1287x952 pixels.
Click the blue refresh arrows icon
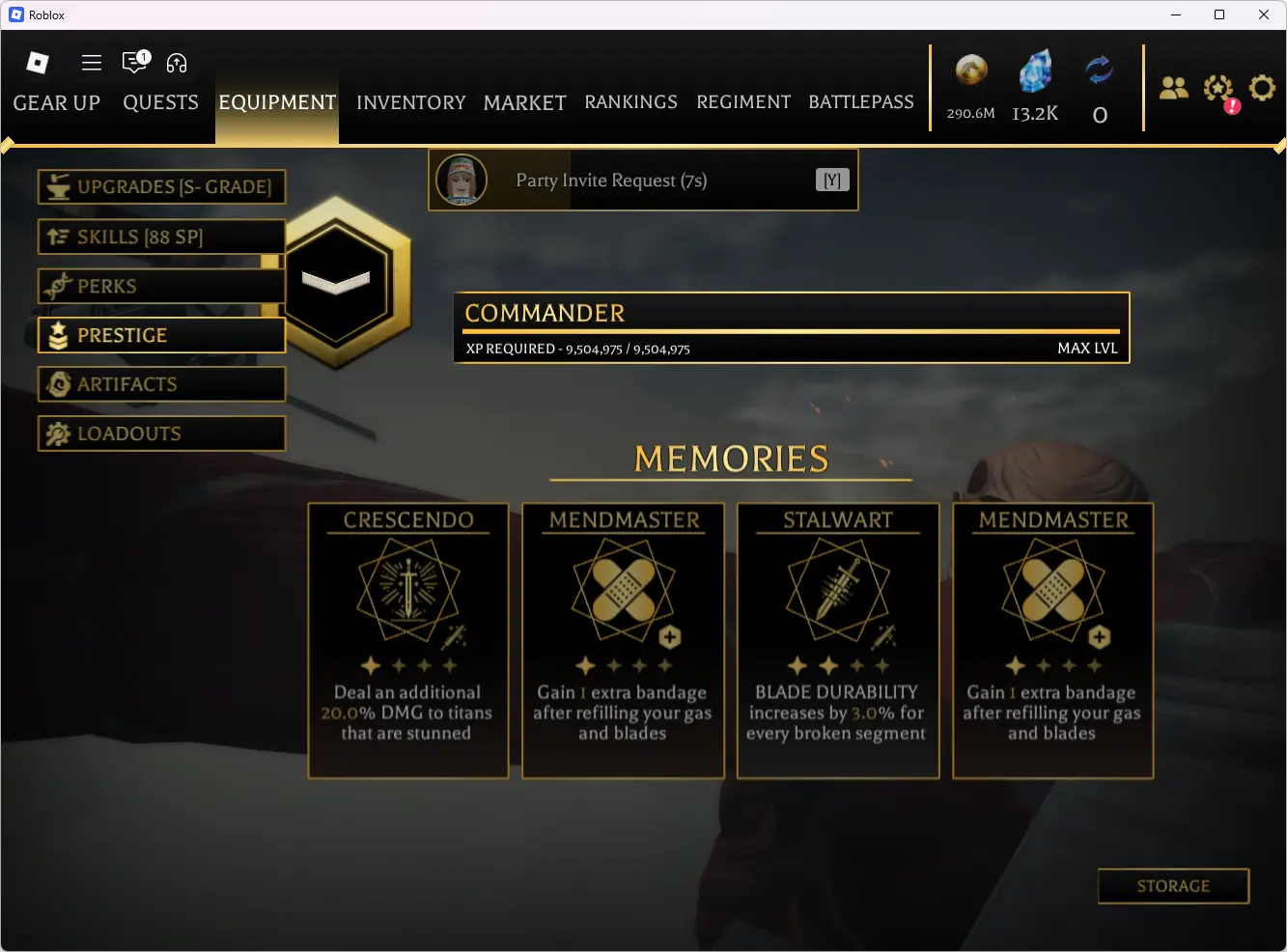tap(1099, 70)
